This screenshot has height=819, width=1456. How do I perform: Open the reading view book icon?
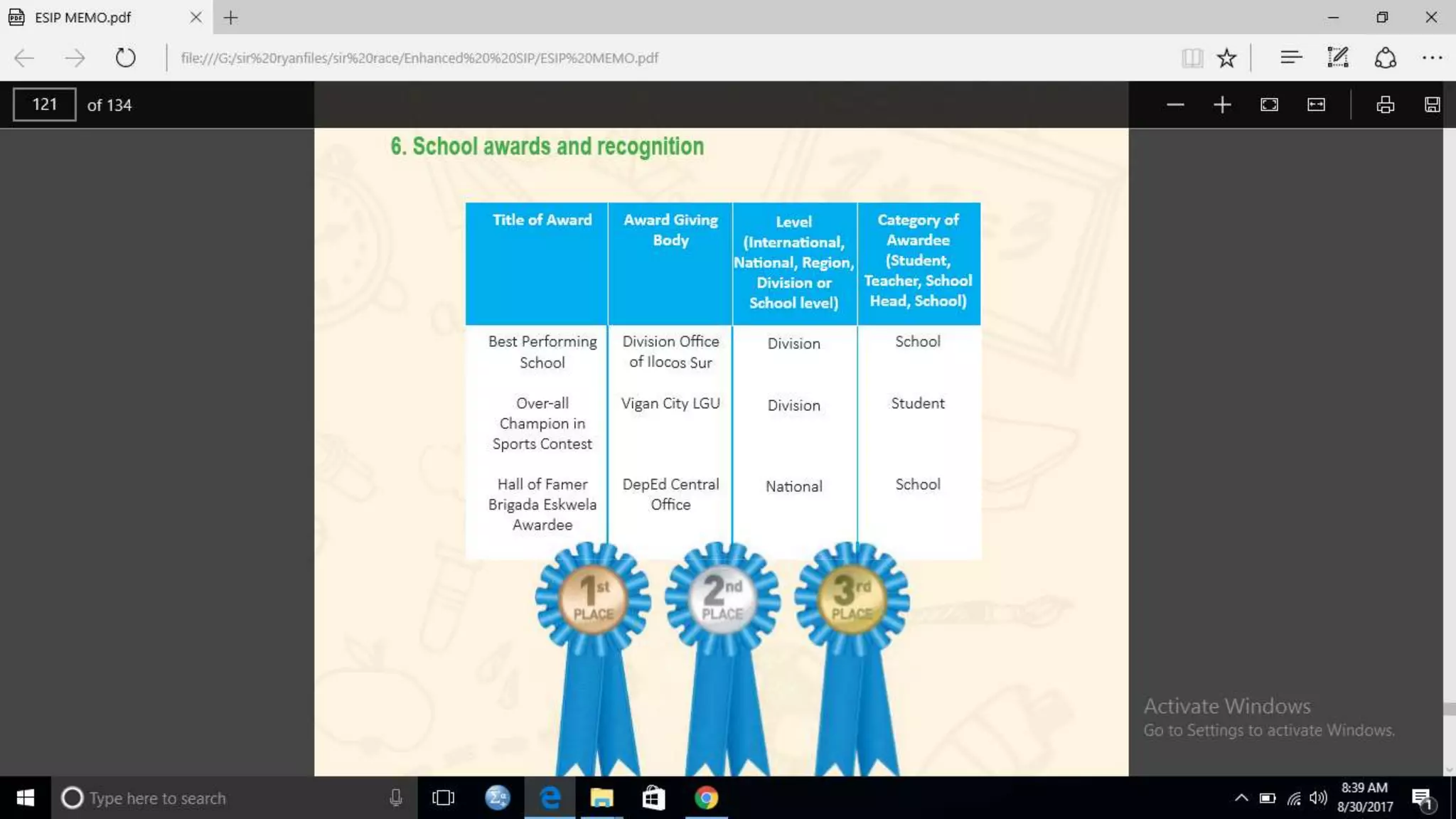(1192, 58)
